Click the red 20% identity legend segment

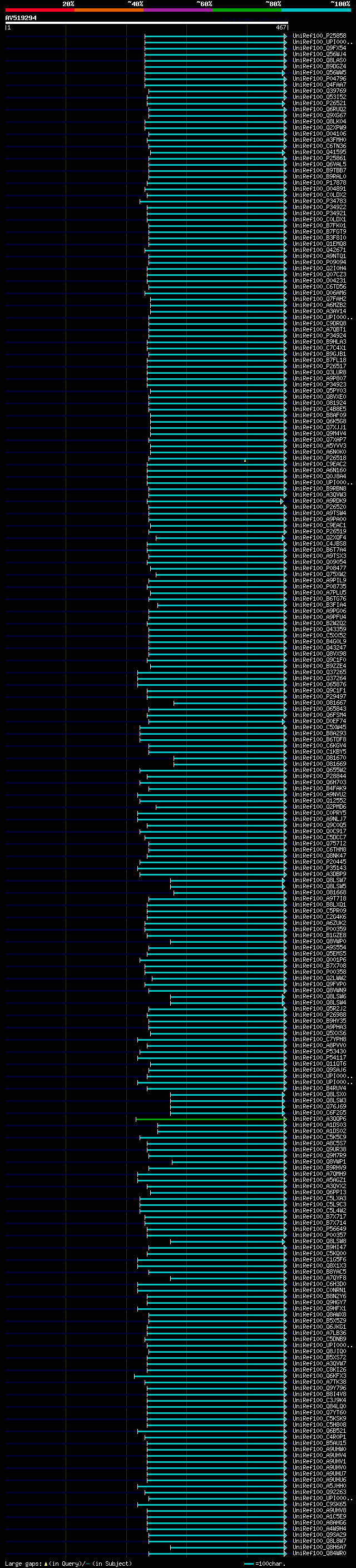pos(39,10)
